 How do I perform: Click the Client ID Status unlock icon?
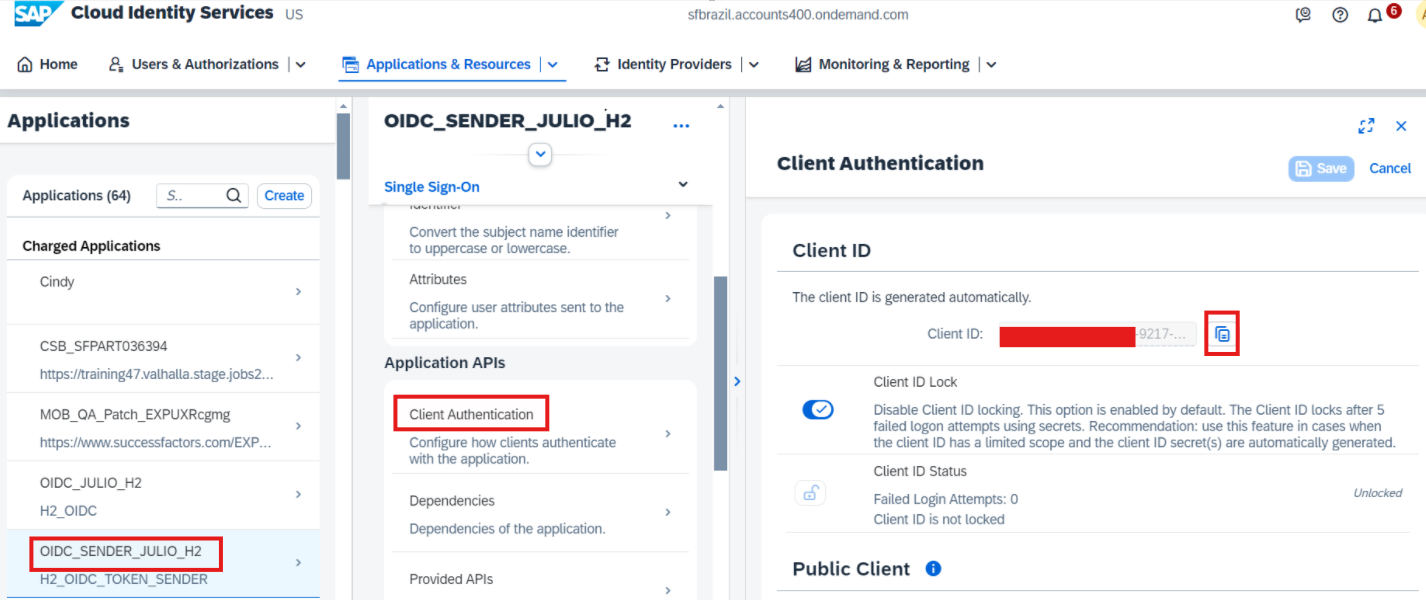(810, 493)
